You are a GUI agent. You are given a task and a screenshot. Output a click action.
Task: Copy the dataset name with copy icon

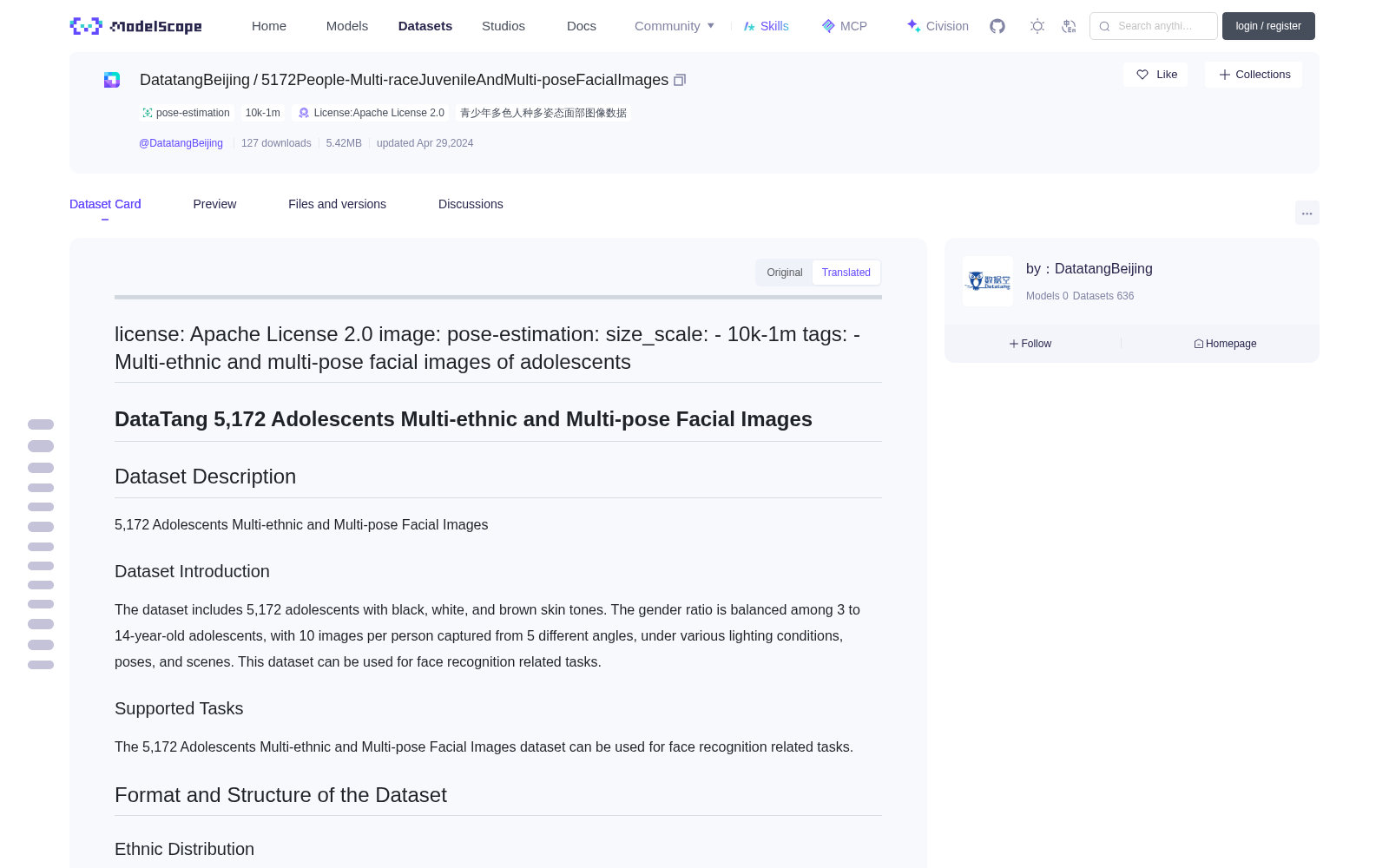pos(680,80)
